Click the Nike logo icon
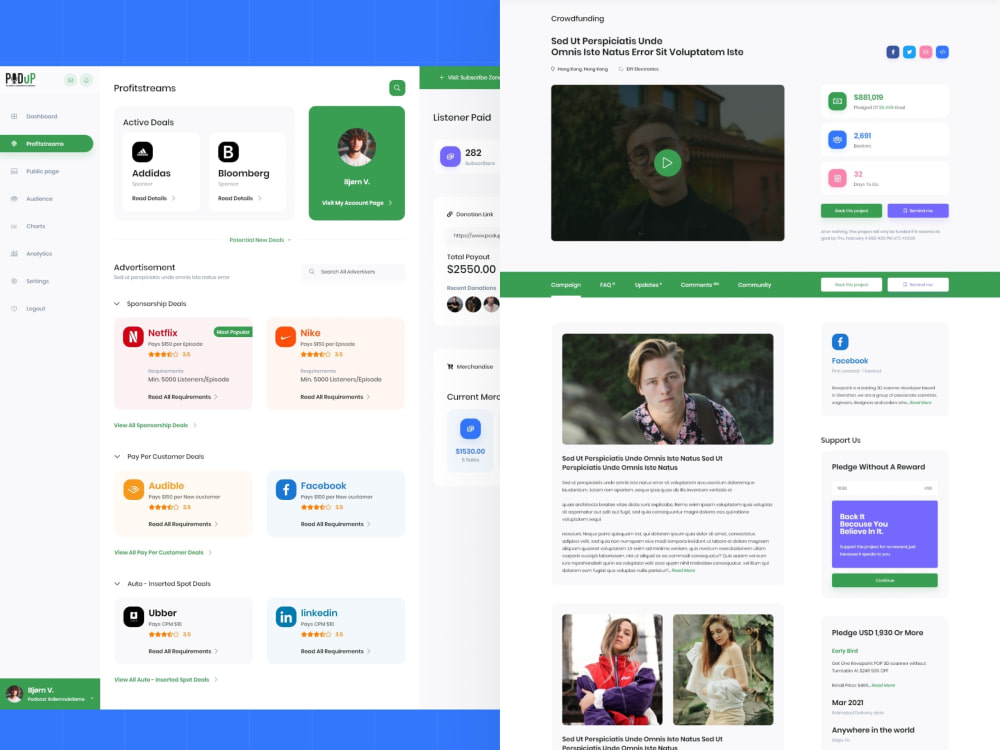The height and width of the screenshot is (750, 1000). pyautogui.click(x=286, y=337)
